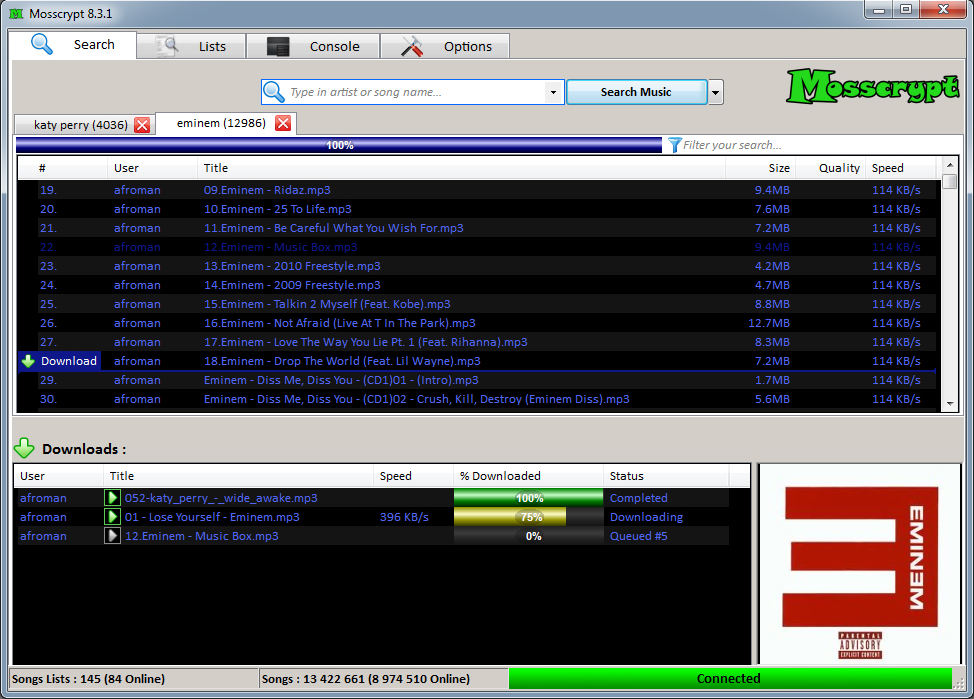Select Diss Me, Diss You (Intro).mp3 row

click(x=477, y=380)
